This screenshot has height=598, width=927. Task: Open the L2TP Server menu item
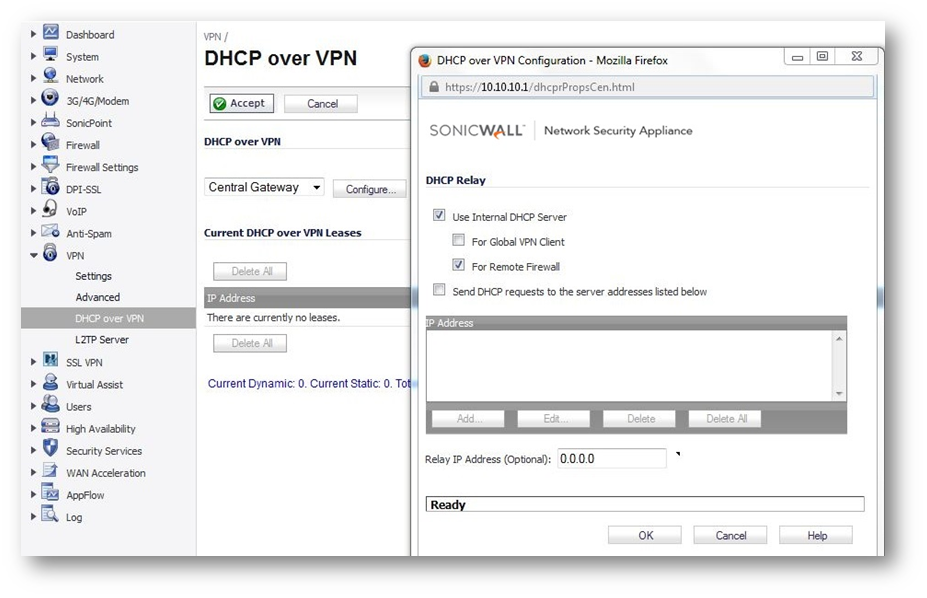102,340
